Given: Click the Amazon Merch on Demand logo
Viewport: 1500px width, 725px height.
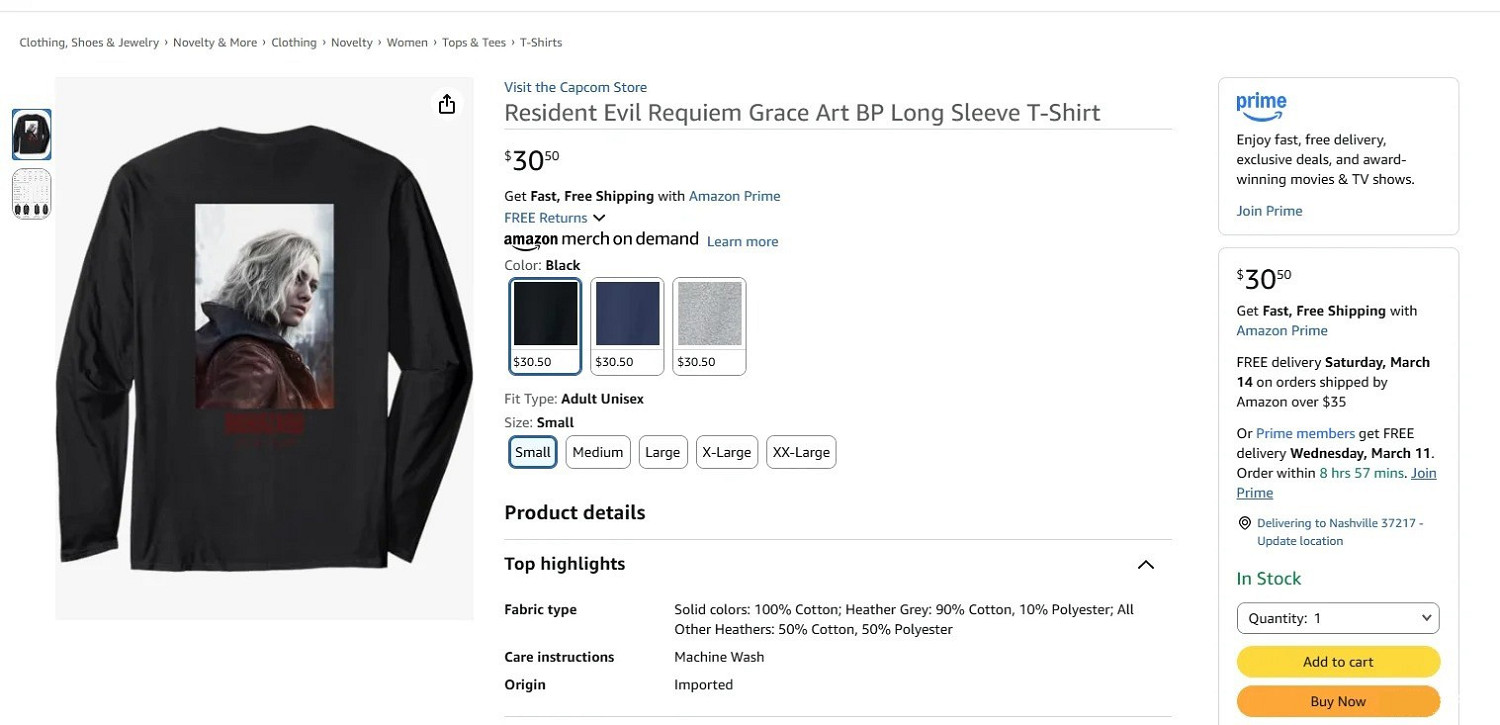Looking at the screenshot, I should point(601,240).
